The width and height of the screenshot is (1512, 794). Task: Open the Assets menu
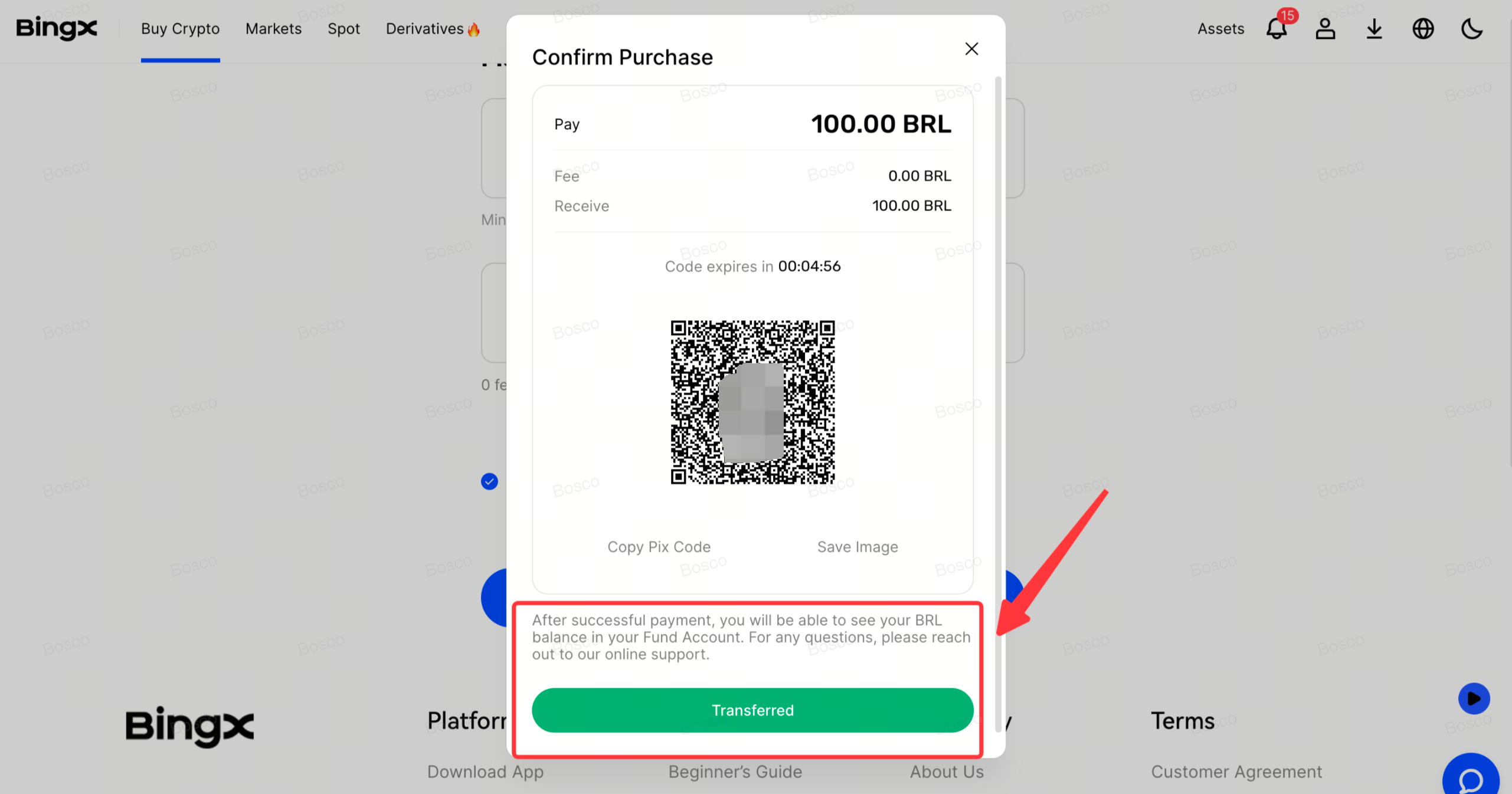point(1220,28)
